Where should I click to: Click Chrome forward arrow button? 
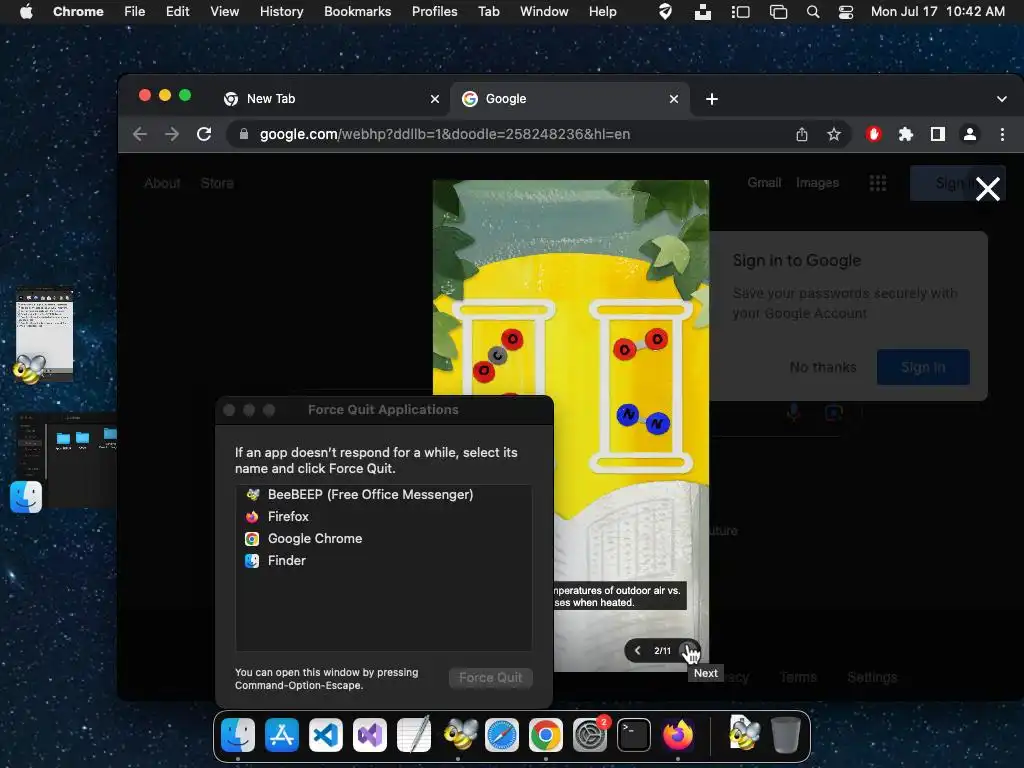(x=172, y=134)
